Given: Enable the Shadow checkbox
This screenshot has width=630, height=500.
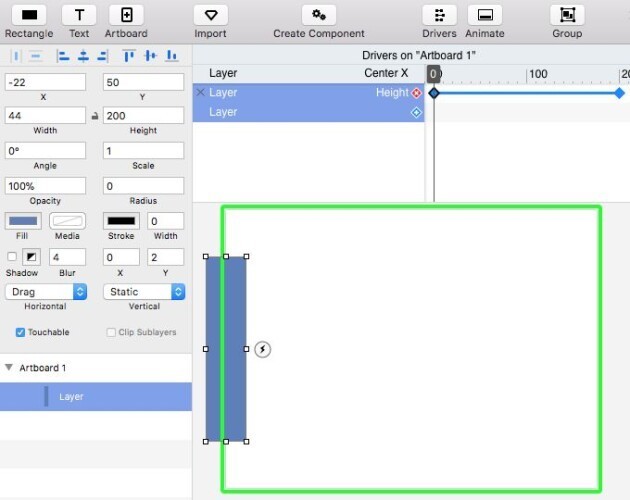Looking at the screenshot, I should click(12, 256).
